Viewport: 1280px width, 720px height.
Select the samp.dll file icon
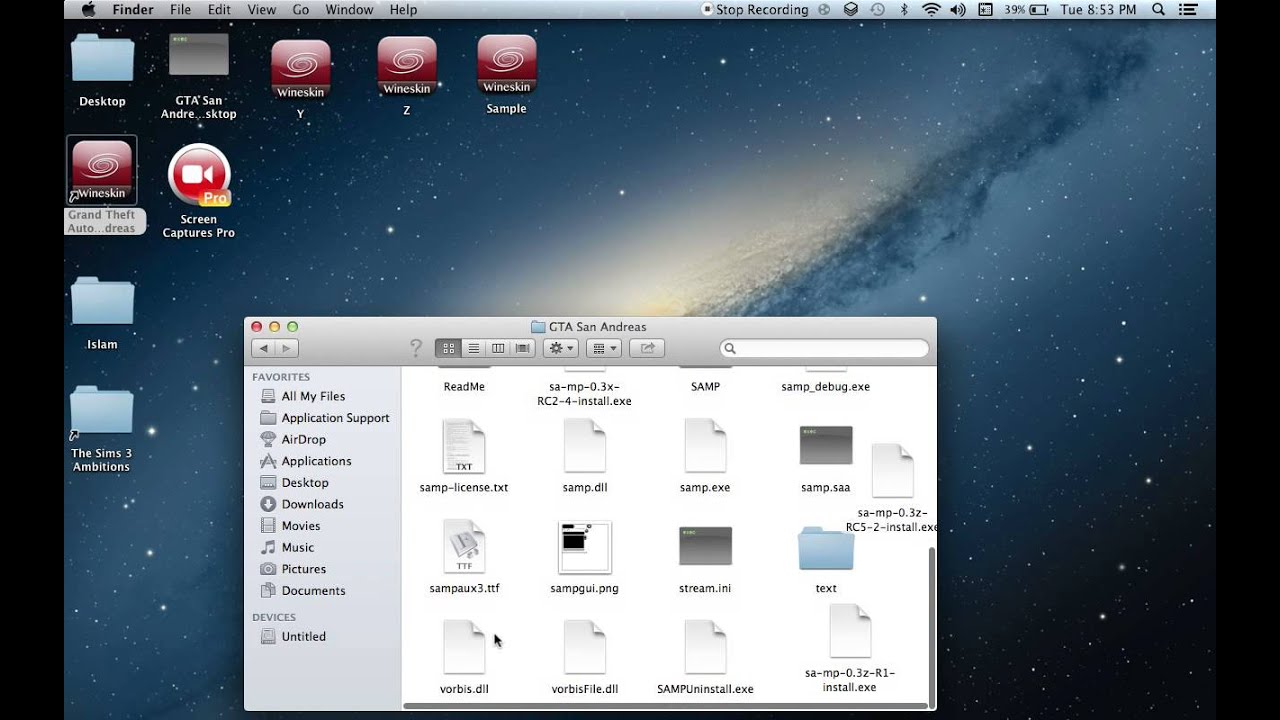[x=585, y=446]
